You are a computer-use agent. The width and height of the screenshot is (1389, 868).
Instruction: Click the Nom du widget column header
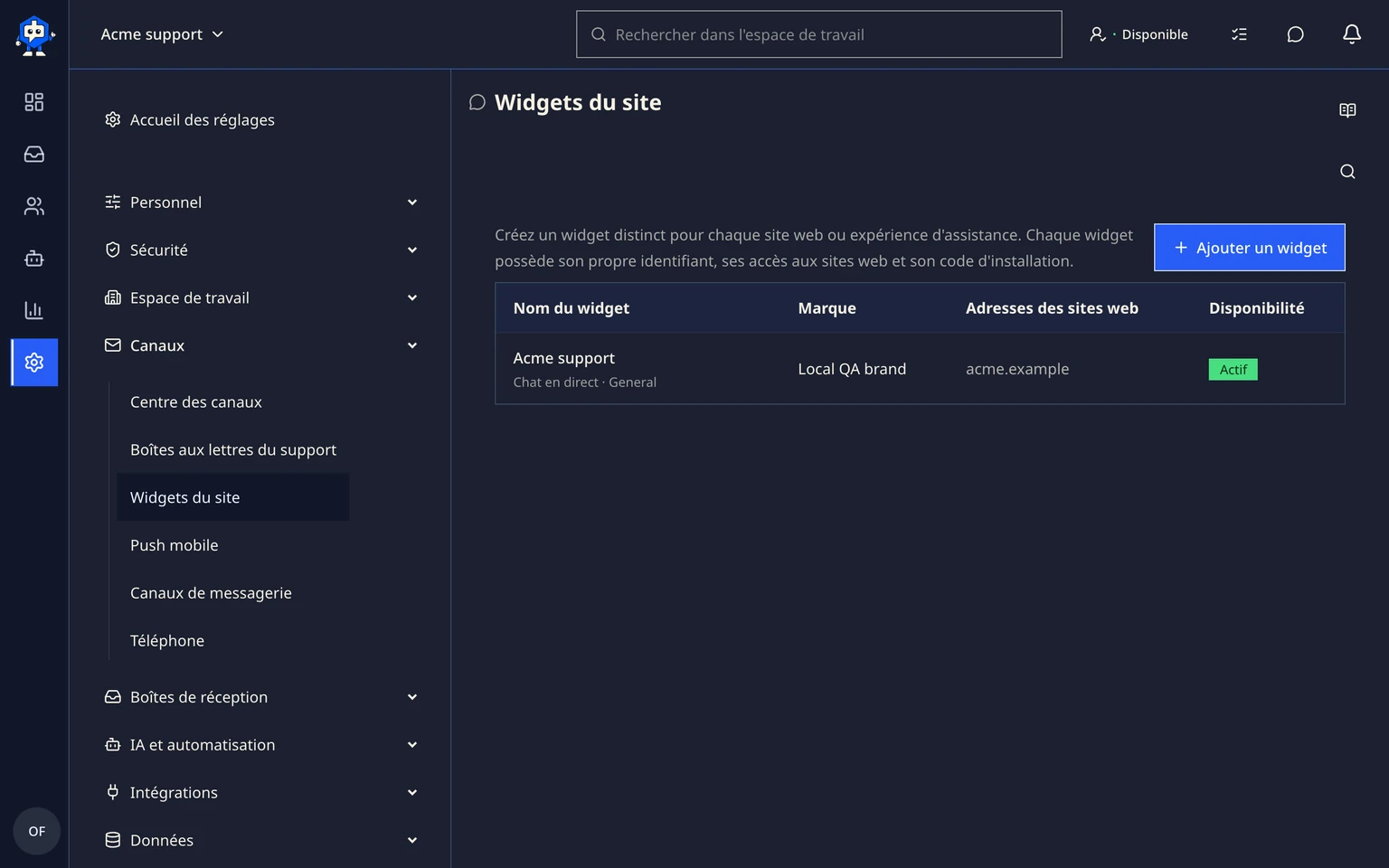click(x=572, y=308)
